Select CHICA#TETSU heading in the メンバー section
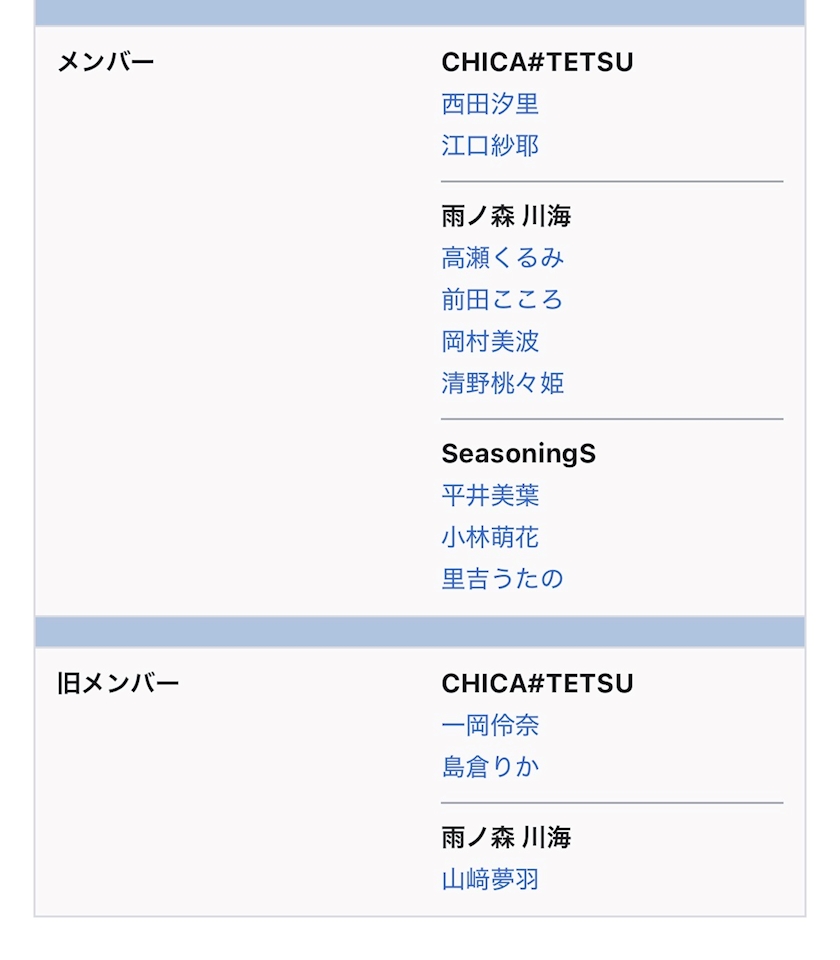 537,62
